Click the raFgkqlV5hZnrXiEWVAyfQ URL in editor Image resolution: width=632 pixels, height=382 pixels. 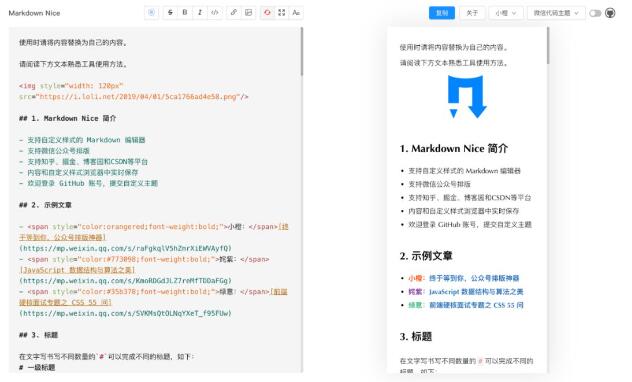click(125, 248)
